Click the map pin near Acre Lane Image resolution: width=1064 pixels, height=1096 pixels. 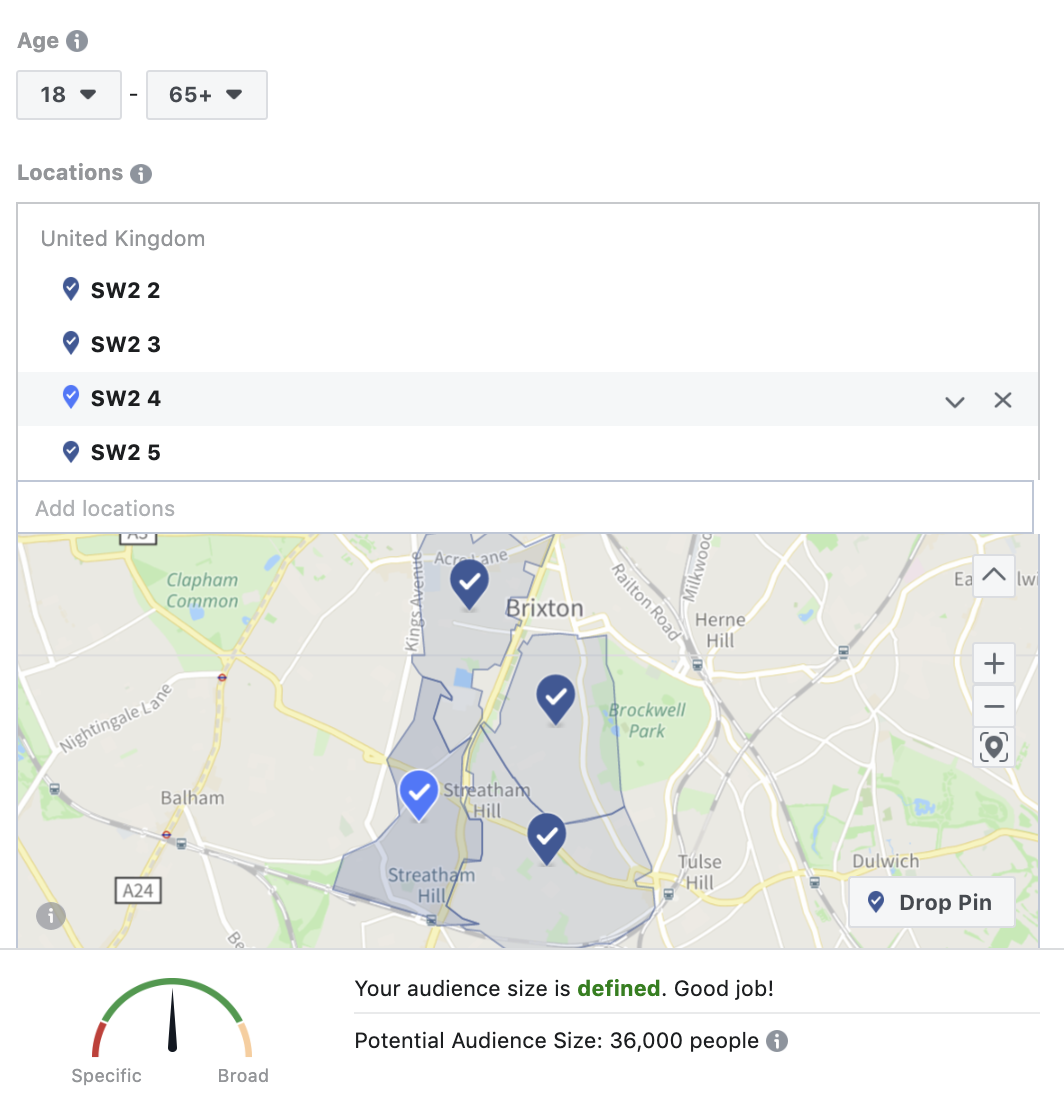(469, 584)
